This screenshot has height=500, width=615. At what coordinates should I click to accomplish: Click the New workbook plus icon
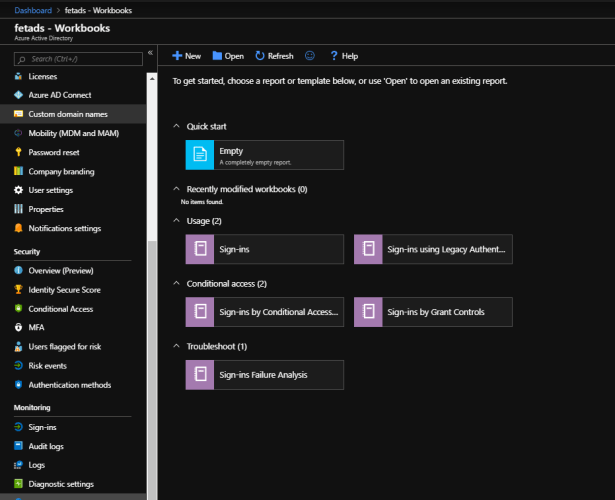coord(177,56)
